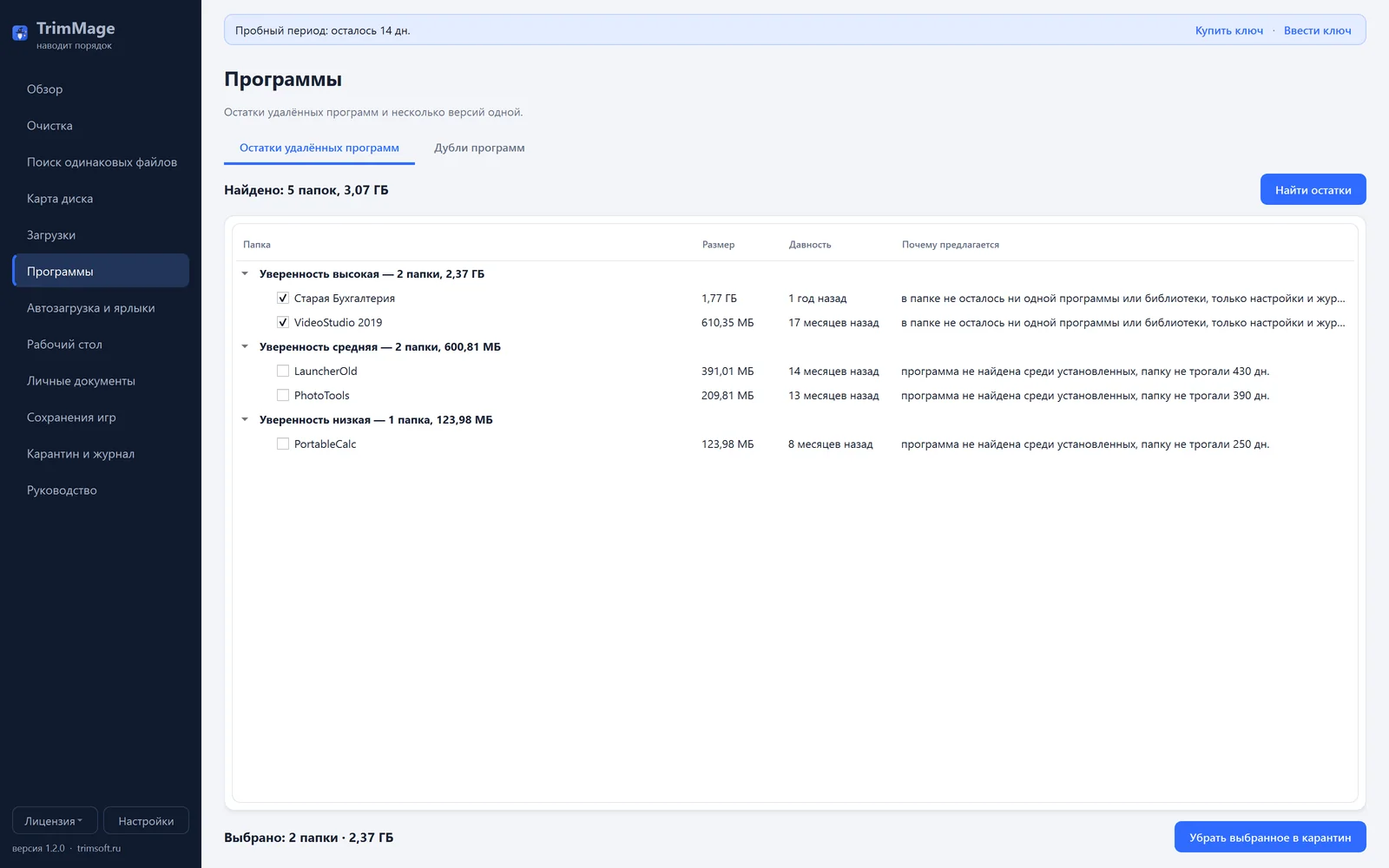The image size is (1389, 868).
Task: Tick the LauncherOld checkbox
Action: [x=283, y=371]
